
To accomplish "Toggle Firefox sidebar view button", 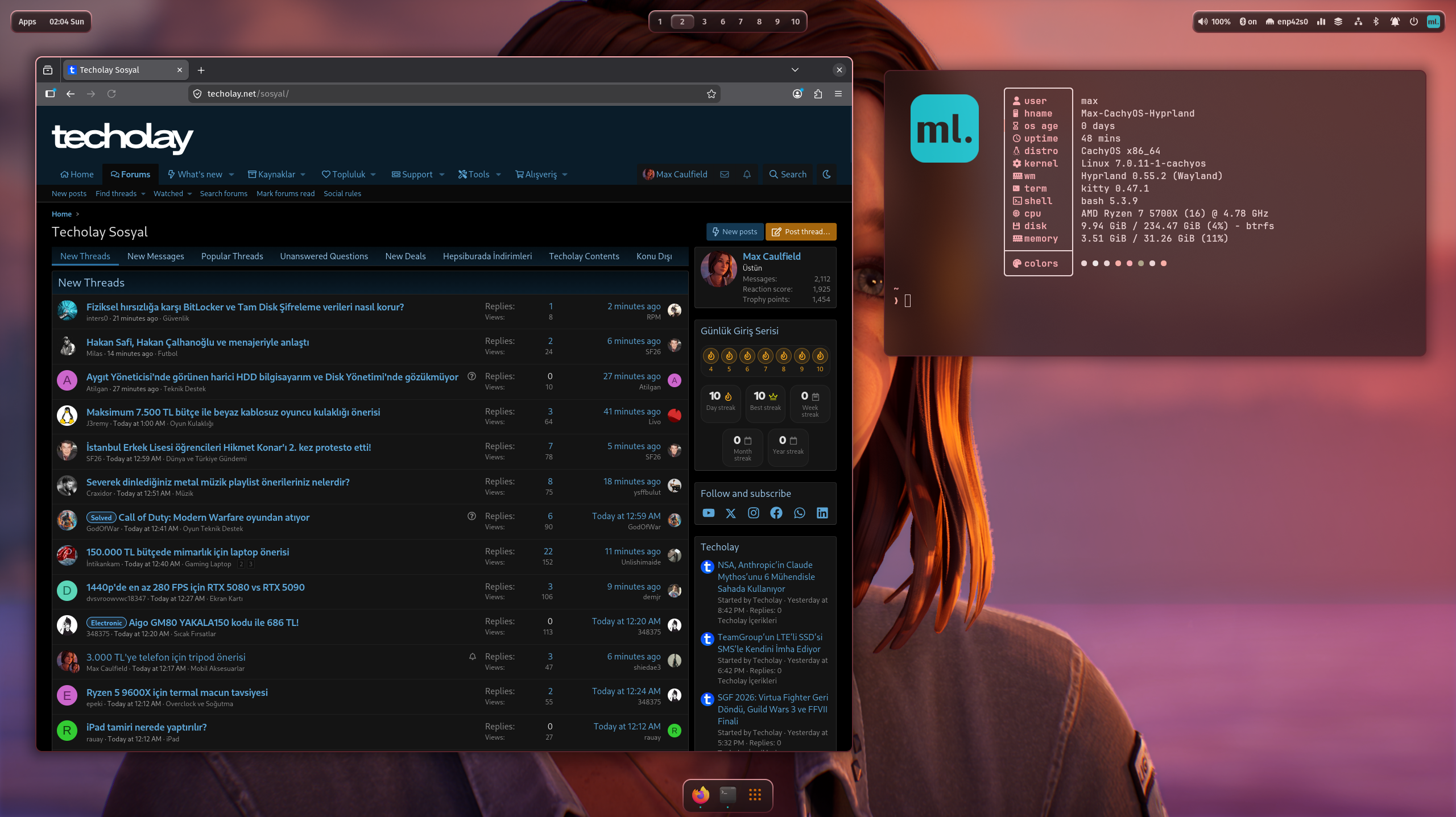I will pyautogui.click(x=50, y=94).
